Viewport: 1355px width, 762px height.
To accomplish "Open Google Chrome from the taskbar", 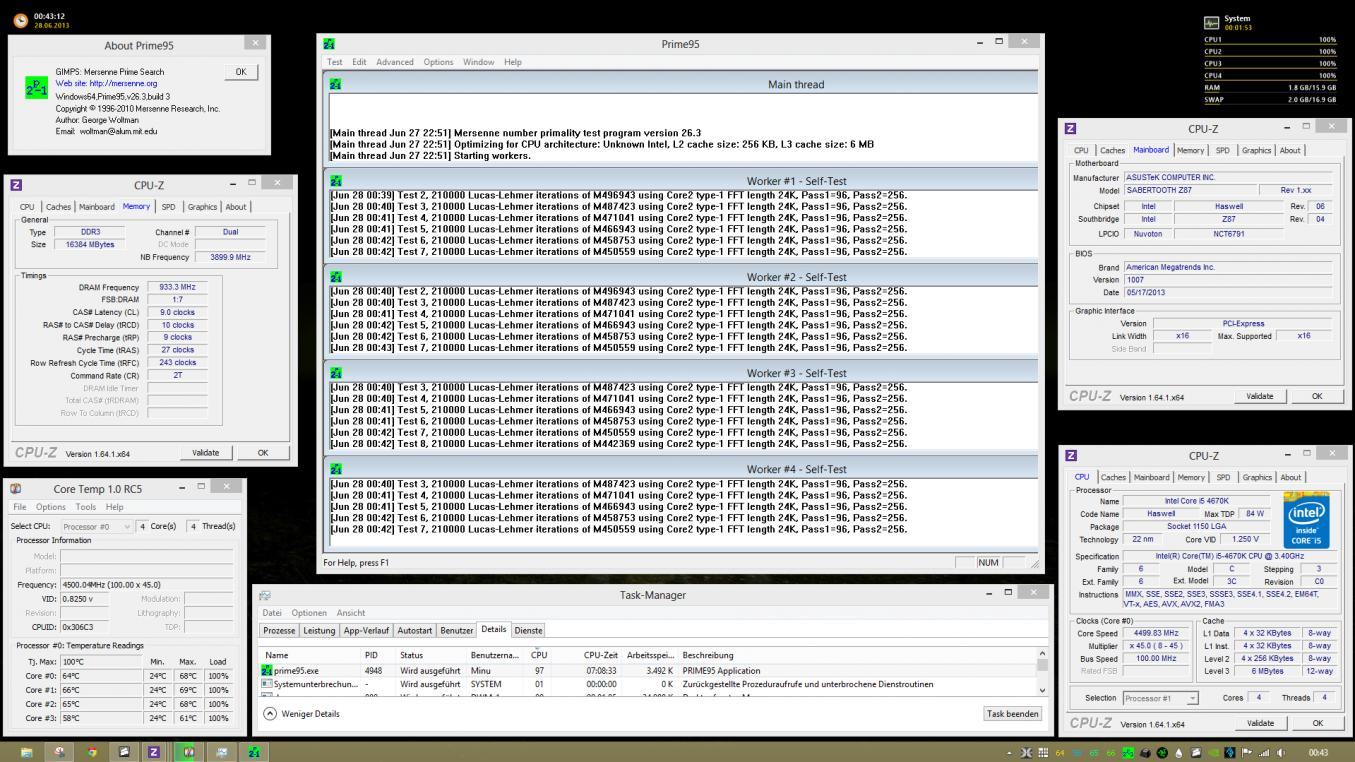I will point(93,751).
